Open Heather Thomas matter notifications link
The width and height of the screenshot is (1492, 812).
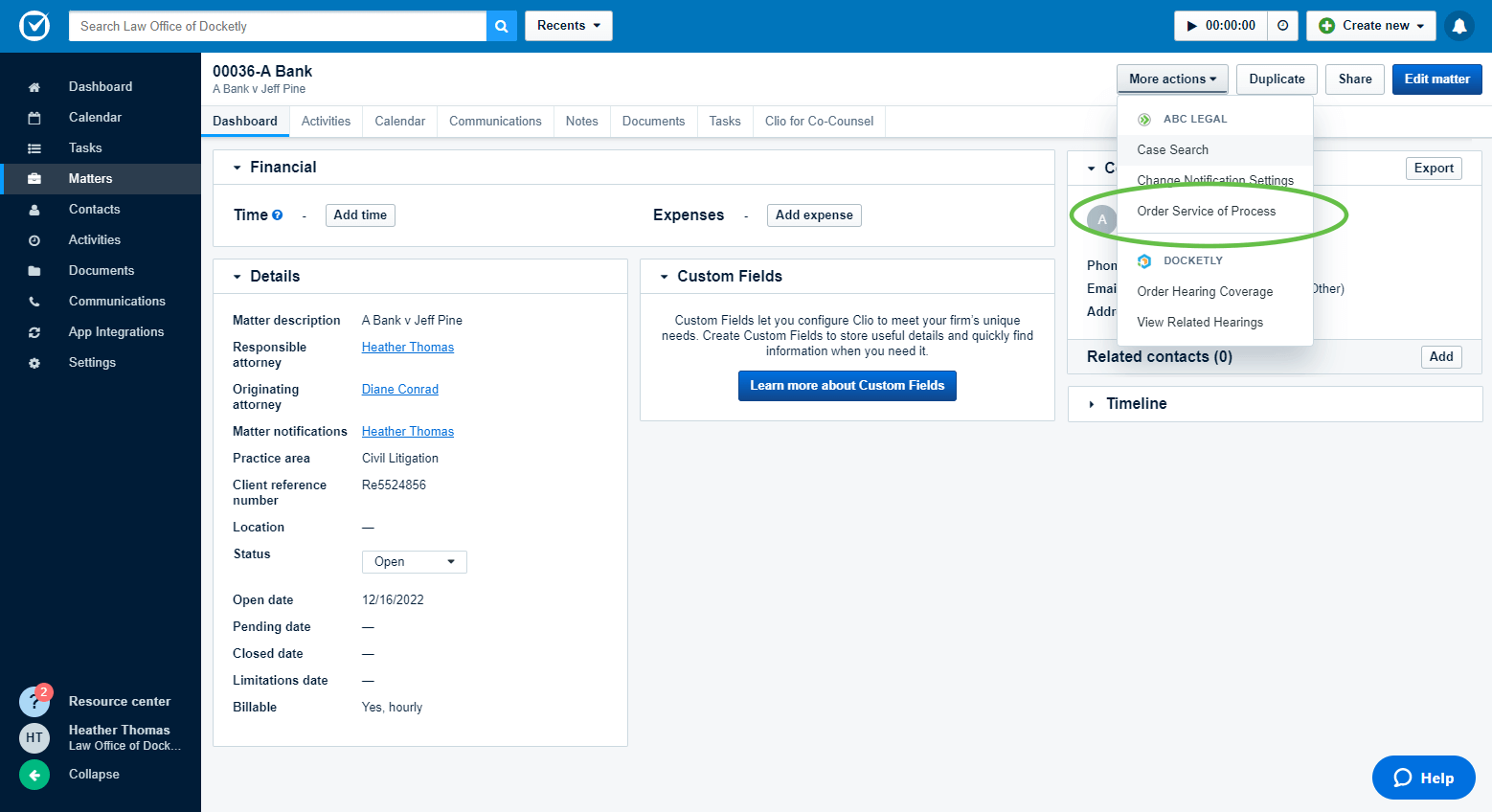[408, 432]
